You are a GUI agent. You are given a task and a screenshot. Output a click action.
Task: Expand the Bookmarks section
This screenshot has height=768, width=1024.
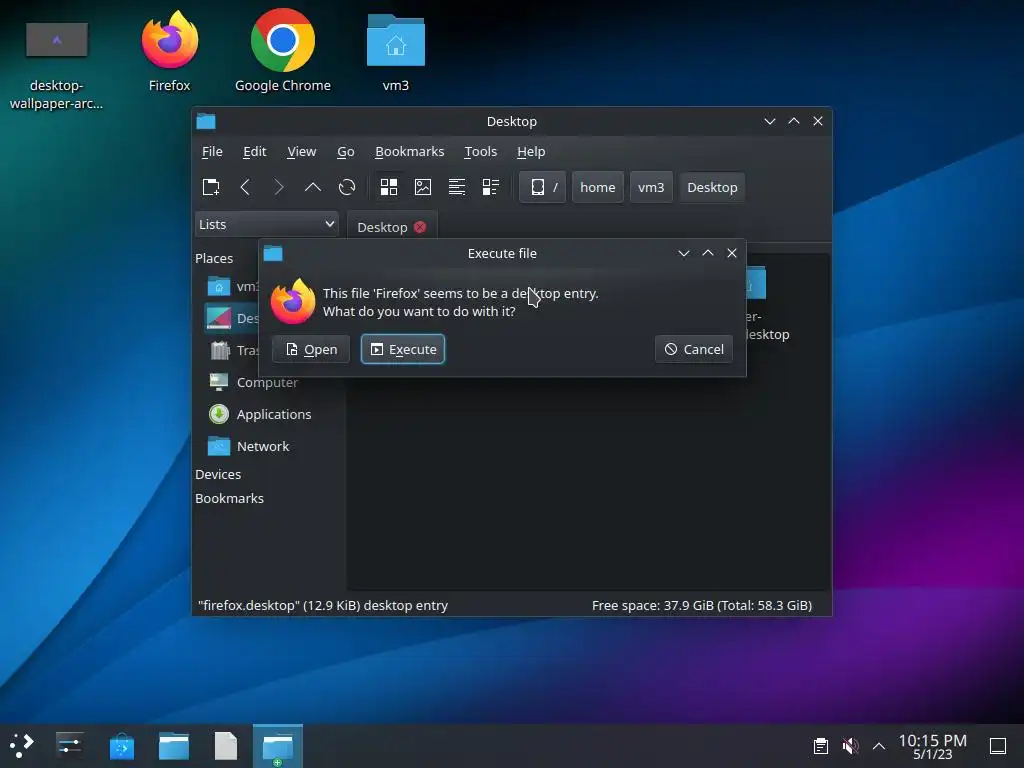[x=229, y=498]
